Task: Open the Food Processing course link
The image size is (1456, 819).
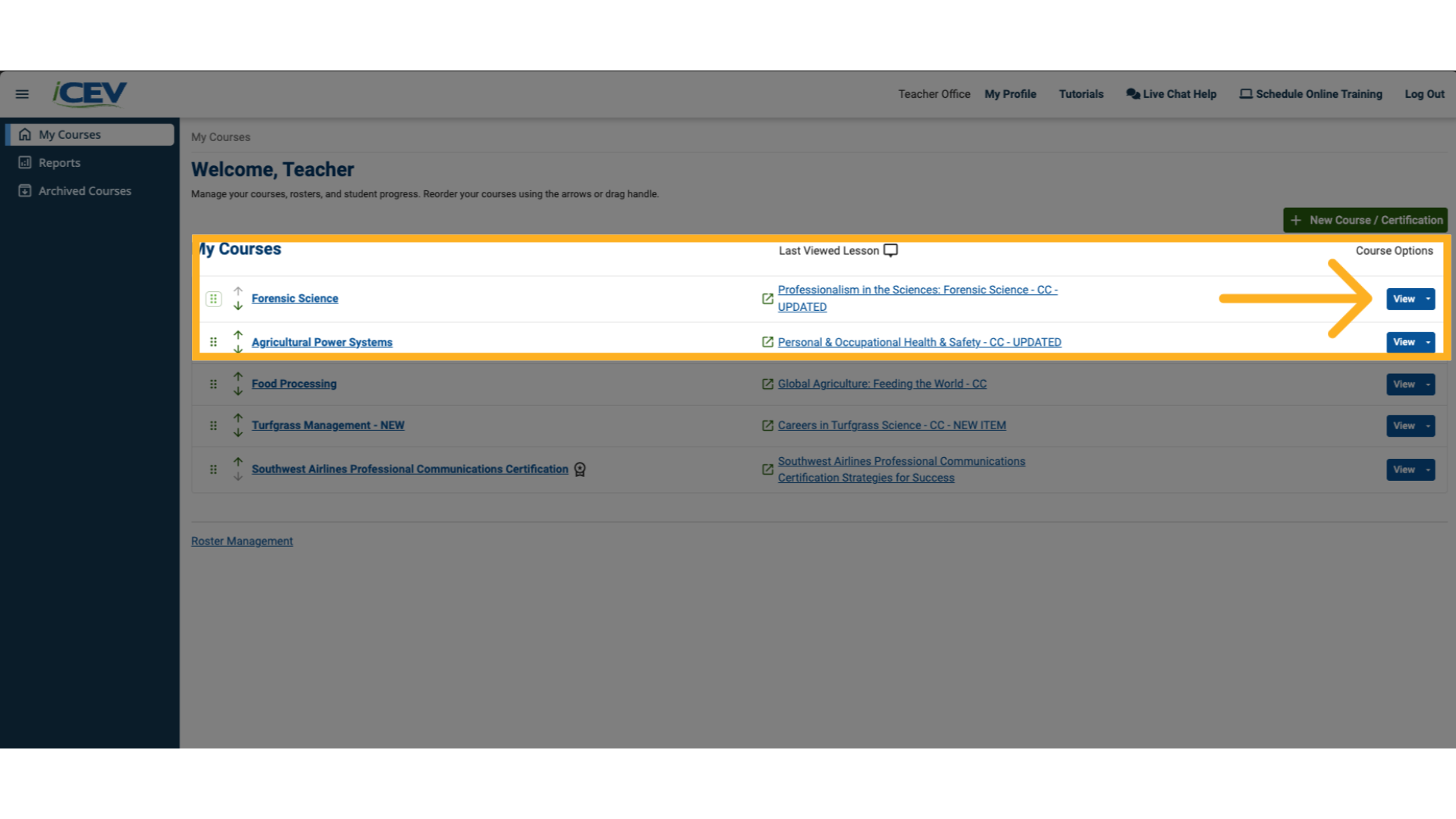Action: click(x=294, y=384)
